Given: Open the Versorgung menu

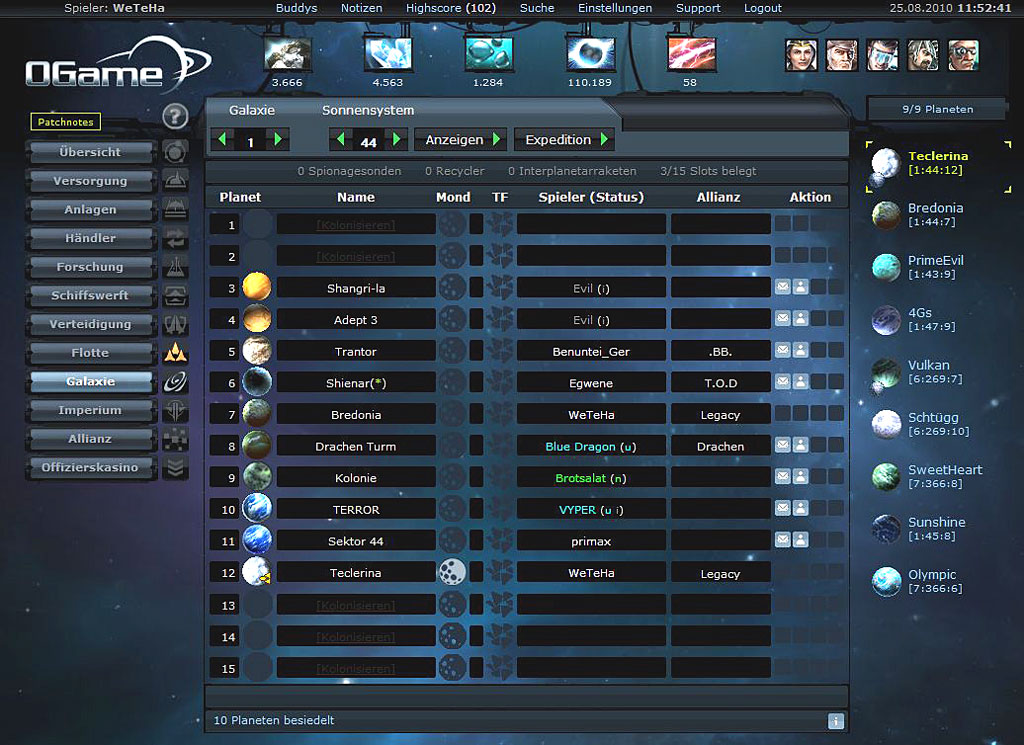Looking at the screenshot, I should pyautogui.click(x=90, y=181).
